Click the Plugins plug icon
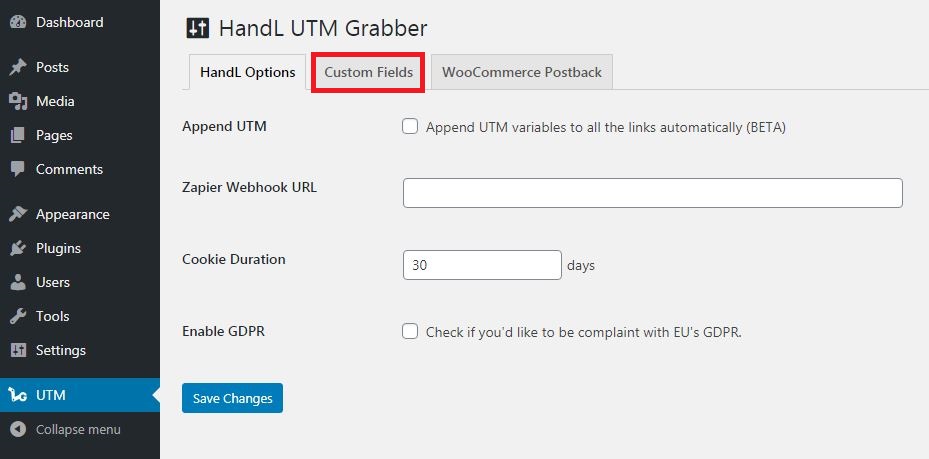 17,248
